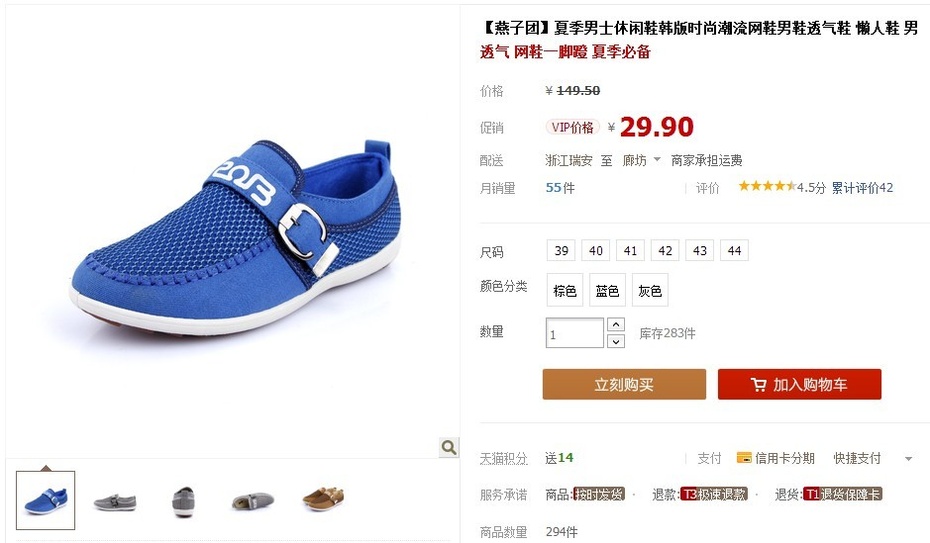Viewport: 930px width, 543px height.
Task: Select size 42
Action: pyautogui.click(x=665, y=251)
